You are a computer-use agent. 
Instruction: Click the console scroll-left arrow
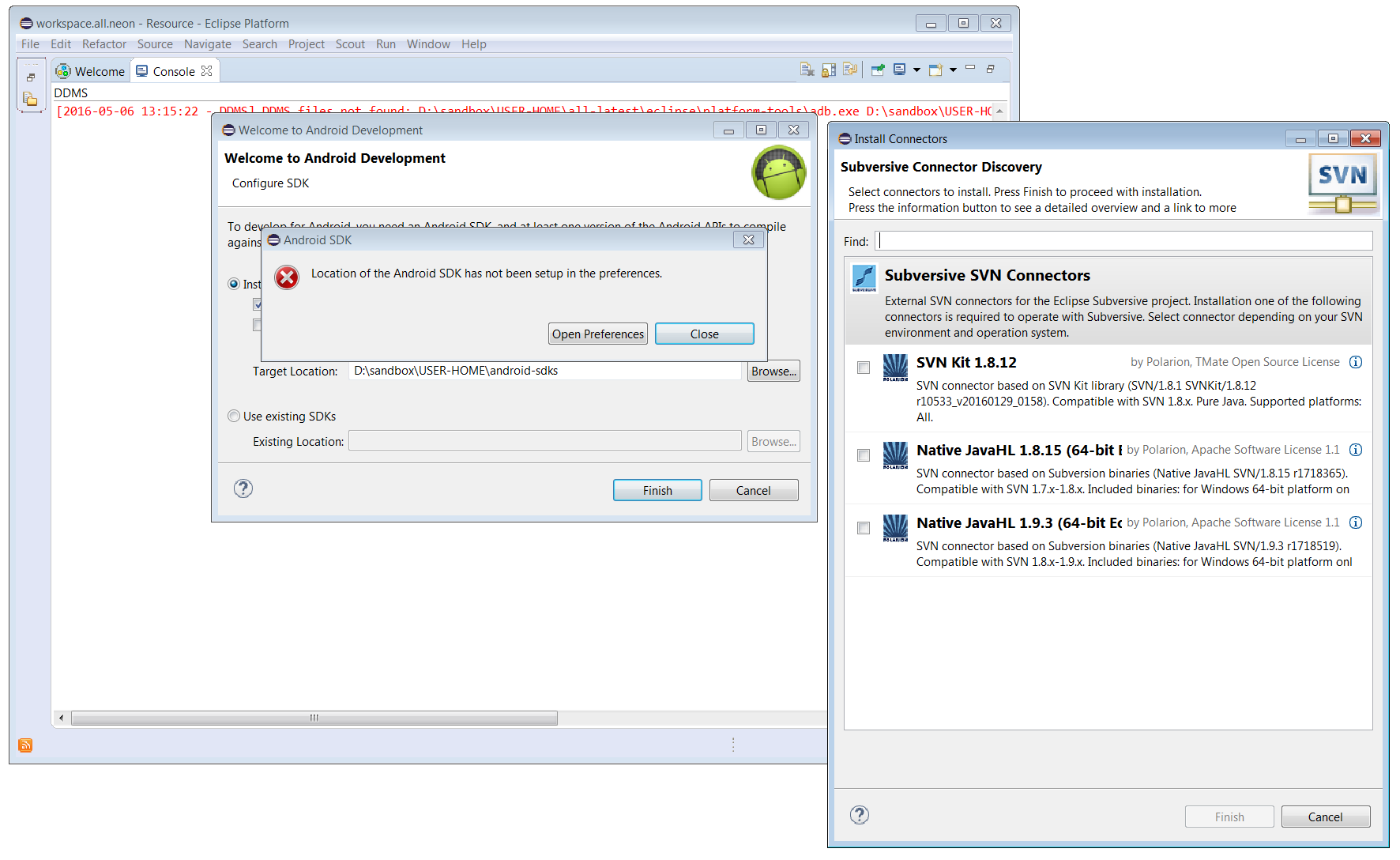pyautogui.click(x=62, y=718)
